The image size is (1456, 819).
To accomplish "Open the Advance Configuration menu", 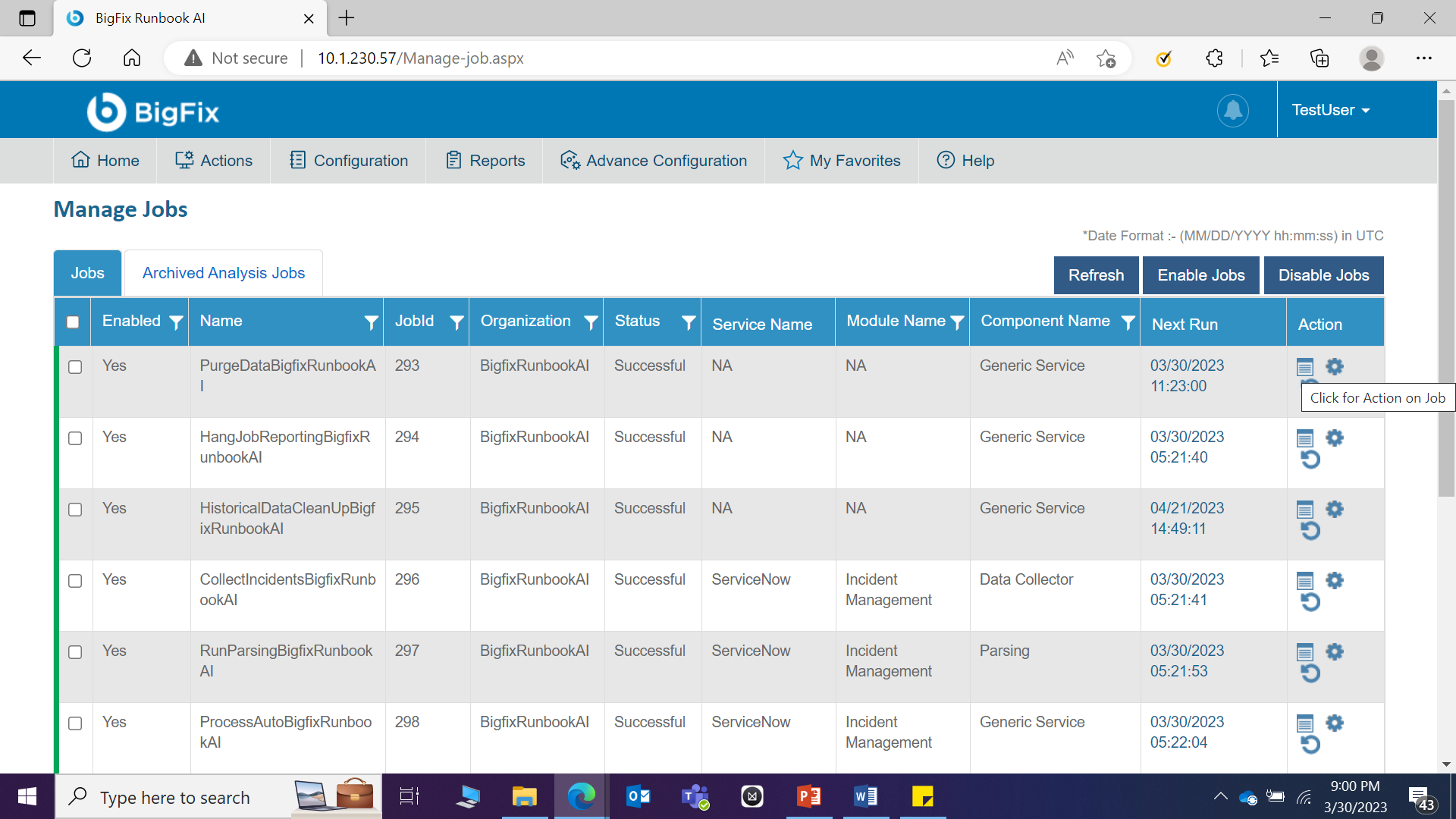I will click(x=654, y=161).
